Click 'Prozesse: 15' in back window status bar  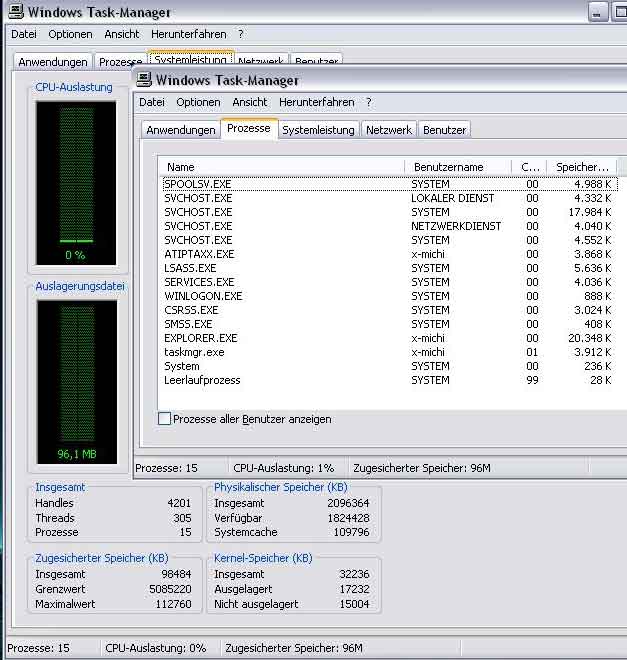38,648
